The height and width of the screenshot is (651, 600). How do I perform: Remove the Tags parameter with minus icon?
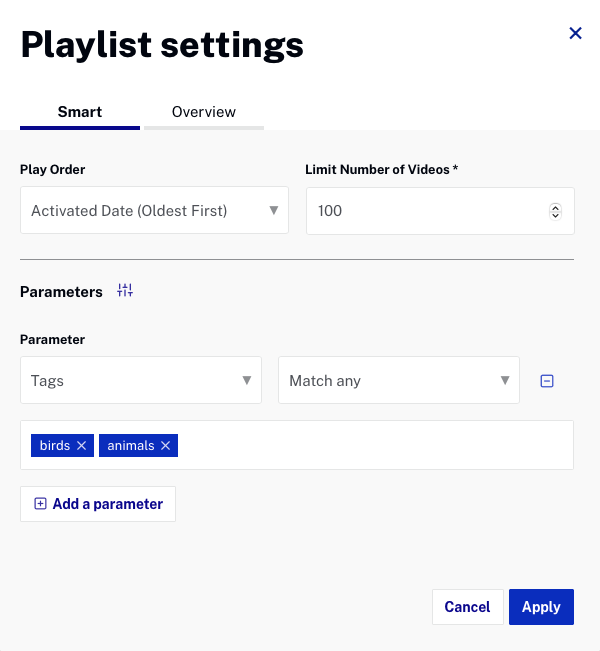click(x=547, y=381)
